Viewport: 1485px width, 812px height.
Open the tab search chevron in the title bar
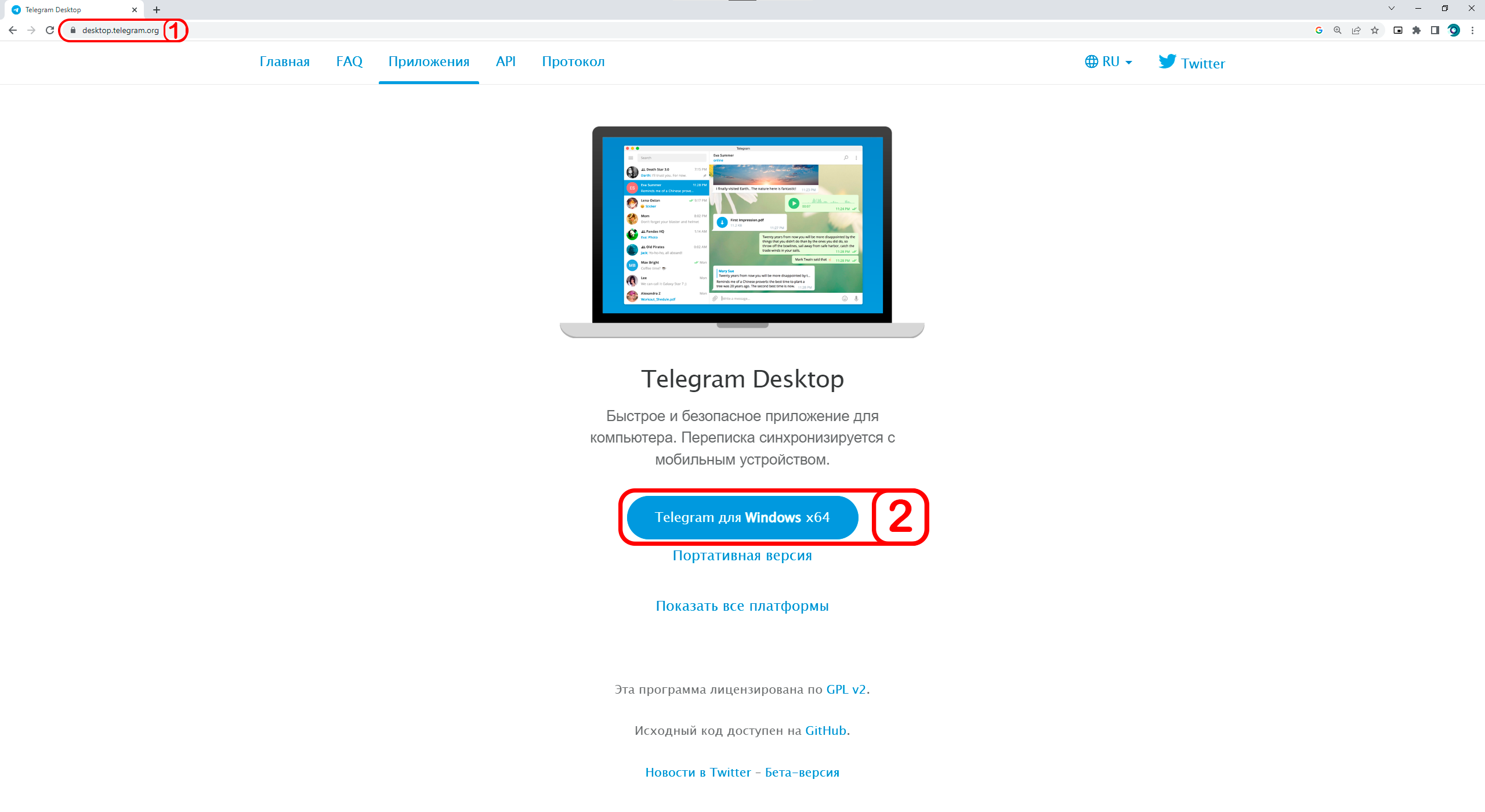(1391, 8)
